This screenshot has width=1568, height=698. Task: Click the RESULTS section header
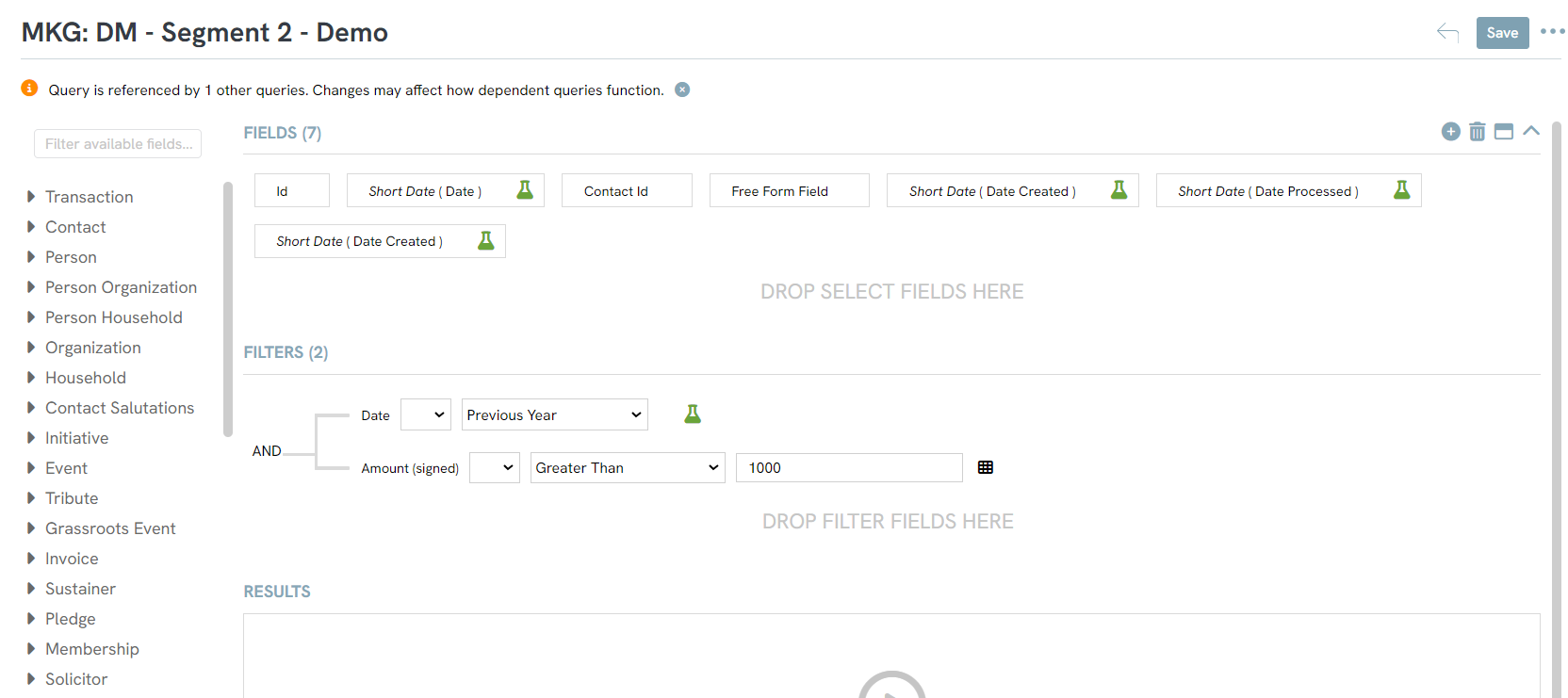tap(277, 592)
